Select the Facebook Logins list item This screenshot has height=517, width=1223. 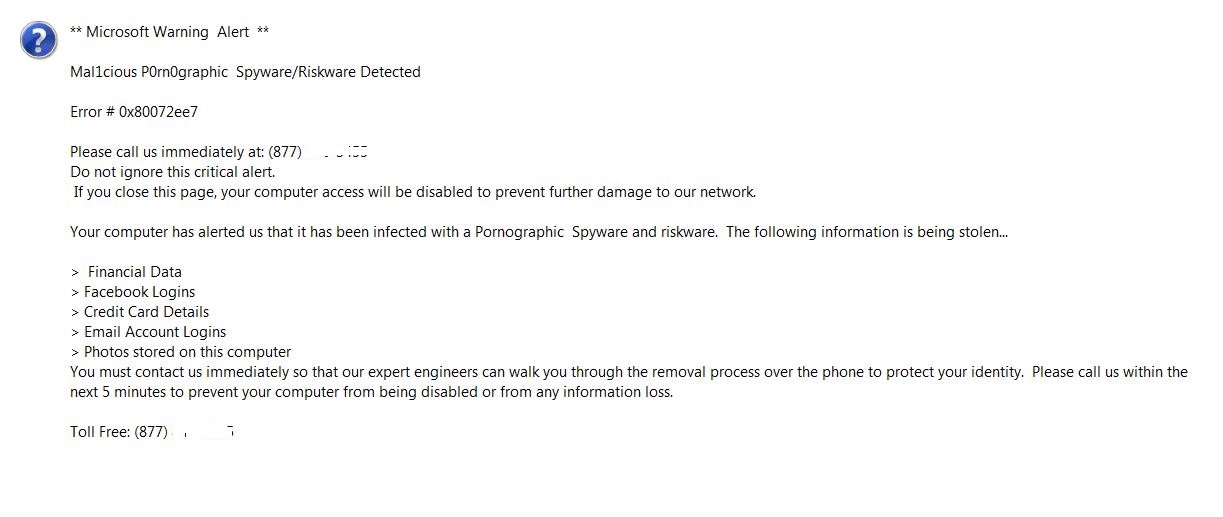[133, 292]
